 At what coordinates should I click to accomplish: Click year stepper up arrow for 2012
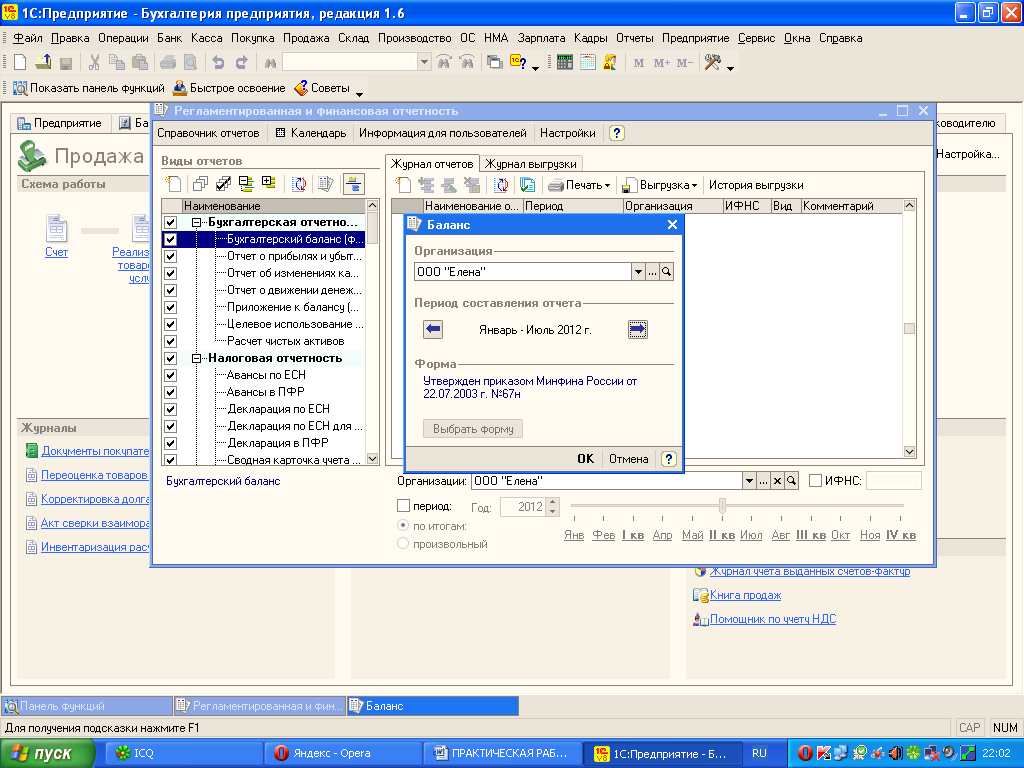coord(552,502)
